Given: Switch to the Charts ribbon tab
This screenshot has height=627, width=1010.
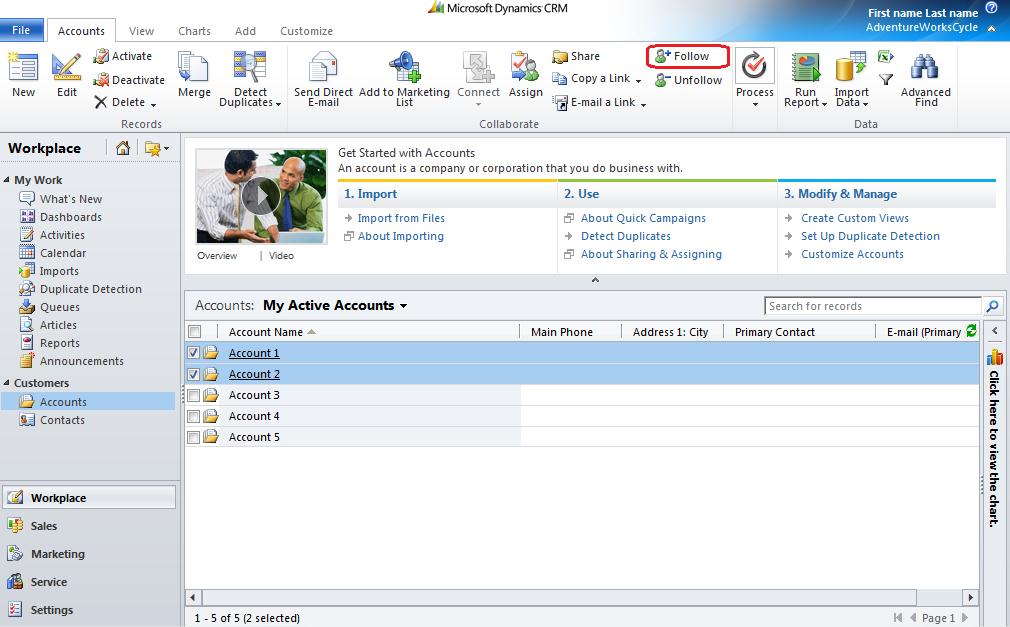Looking at the screenshot, I should coord(194,31).
